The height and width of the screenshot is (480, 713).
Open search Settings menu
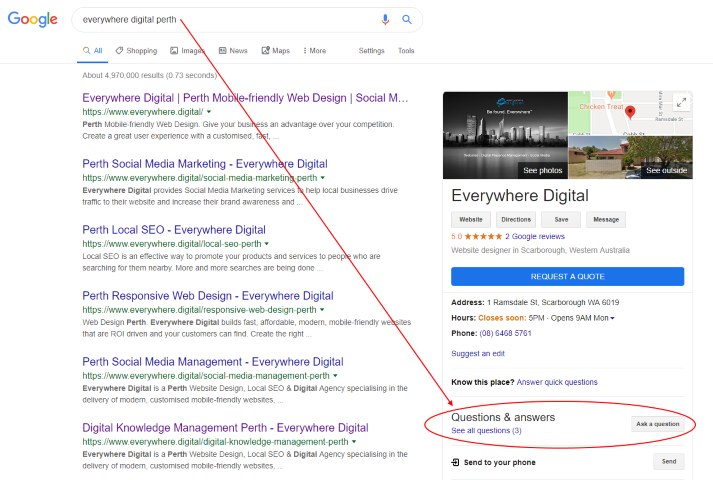[x=371, y=50]
